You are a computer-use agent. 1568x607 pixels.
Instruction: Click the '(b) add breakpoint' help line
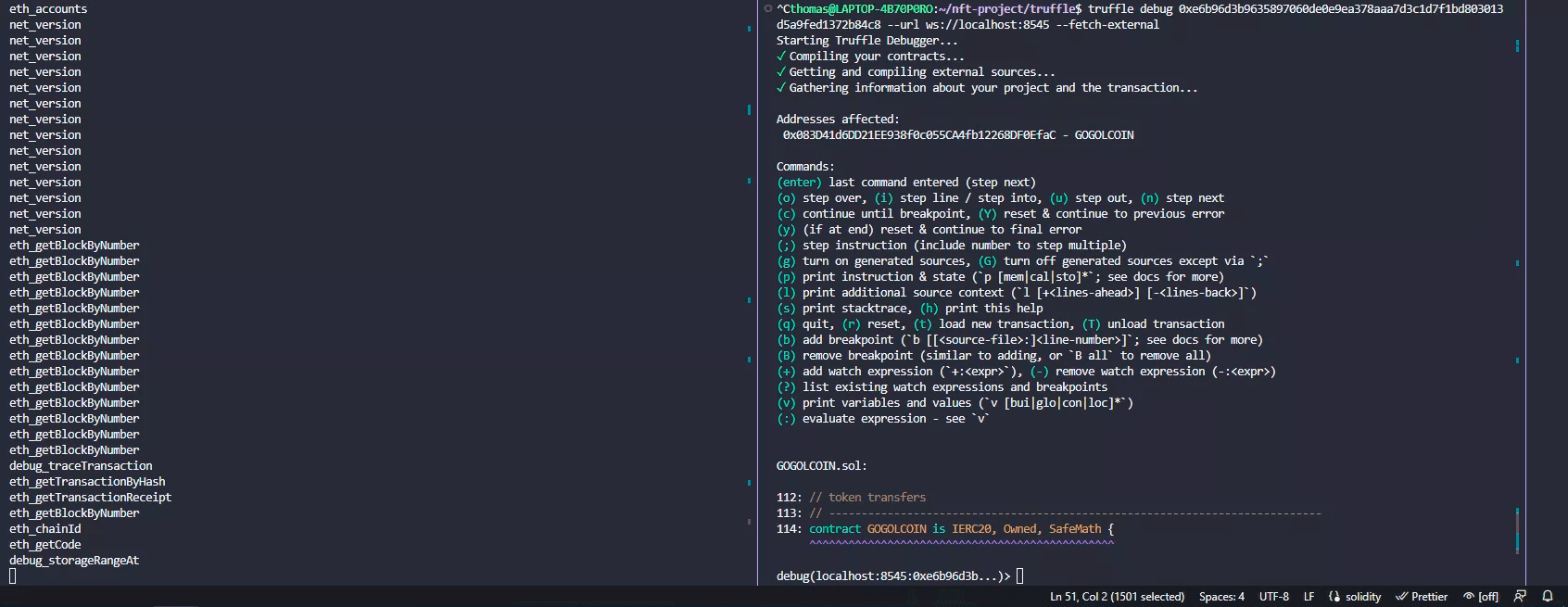1020,340
